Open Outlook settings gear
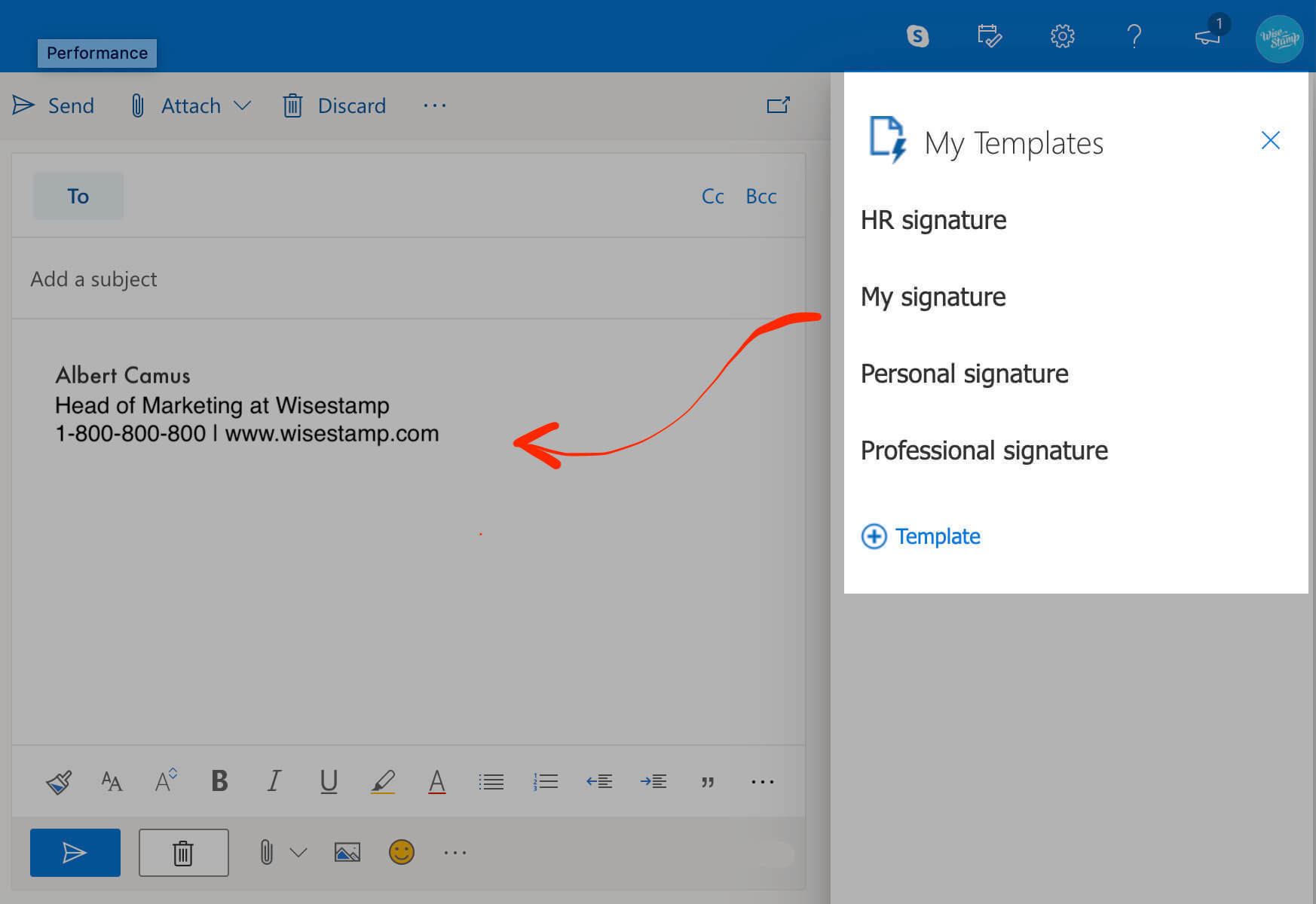 1062,35
